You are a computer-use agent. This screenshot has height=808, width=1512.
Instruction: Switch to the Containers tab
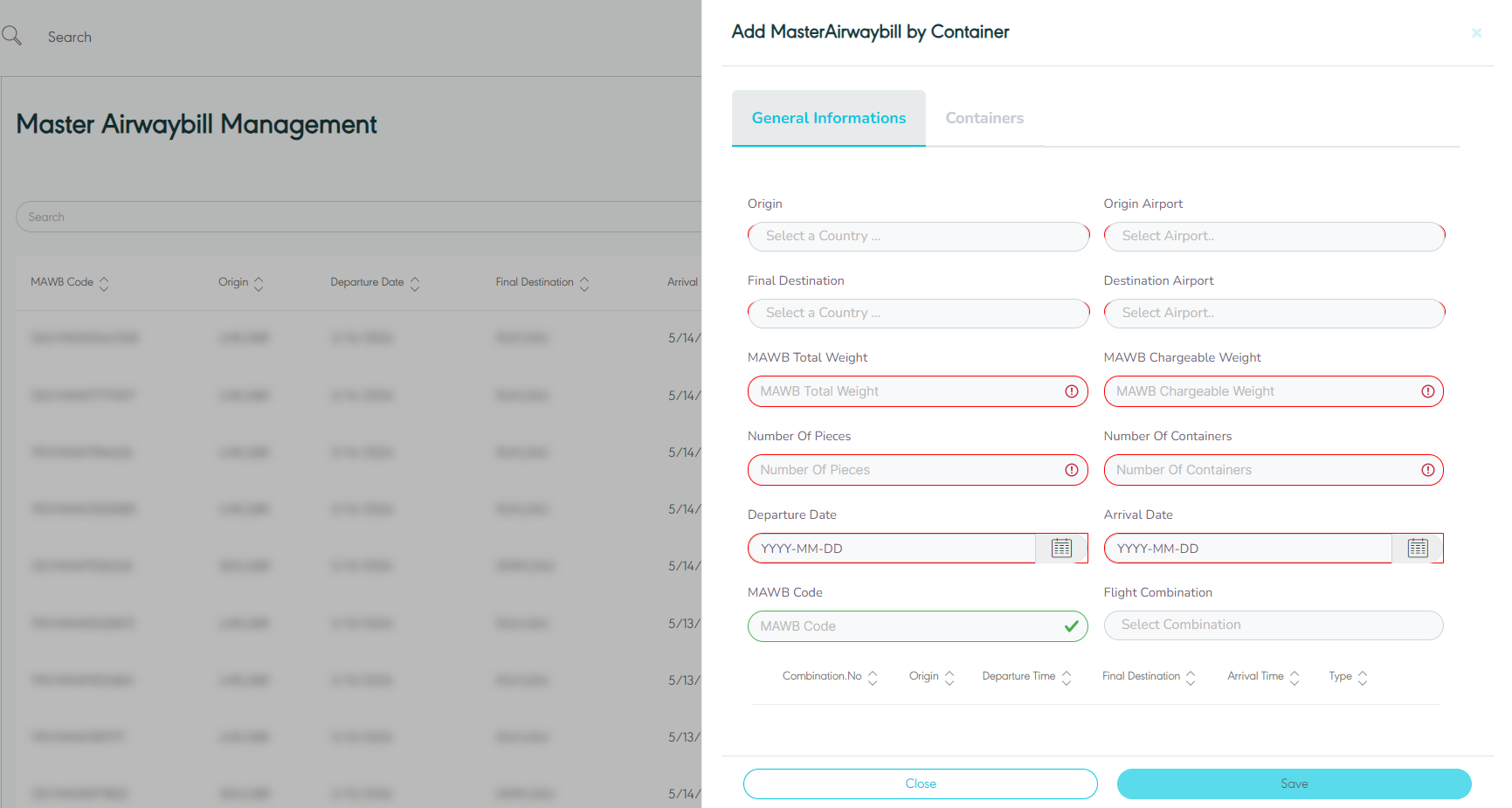tap(984, 119)
